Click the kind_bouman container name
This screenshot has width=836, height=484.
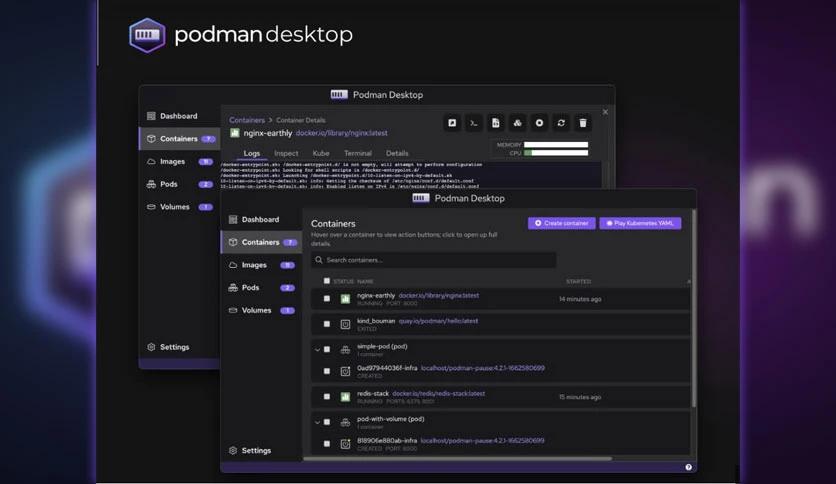click(376, 321)
